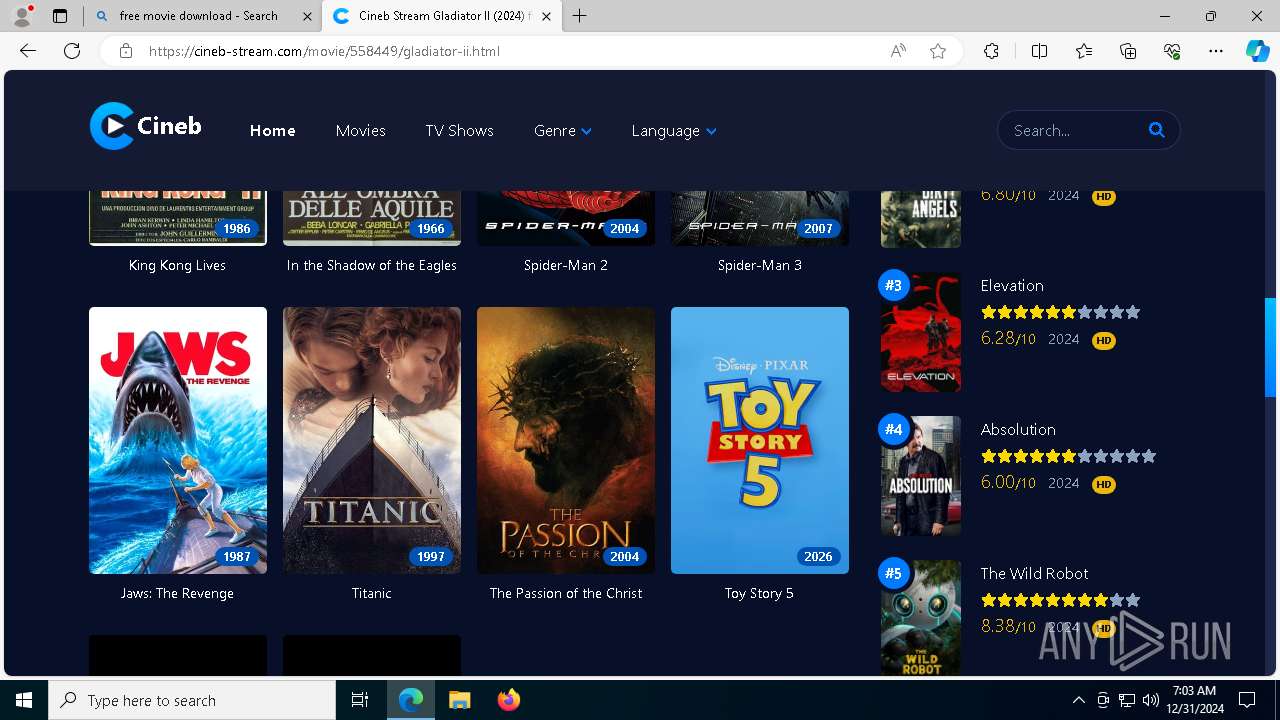Viewport: 1280px width, 720px height.
Task: Open Elevation in top ranked list
Action: (1012, 286)
